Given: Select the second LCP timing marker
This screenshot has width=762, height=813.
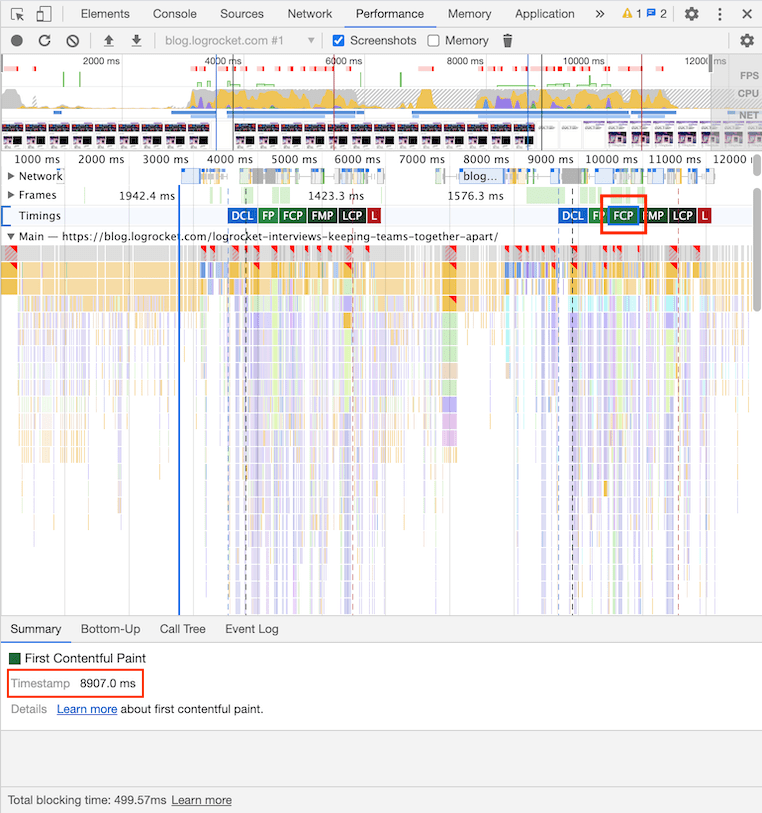Looking at the screenshot, I should pyautogui.click(x=683, y=216).
